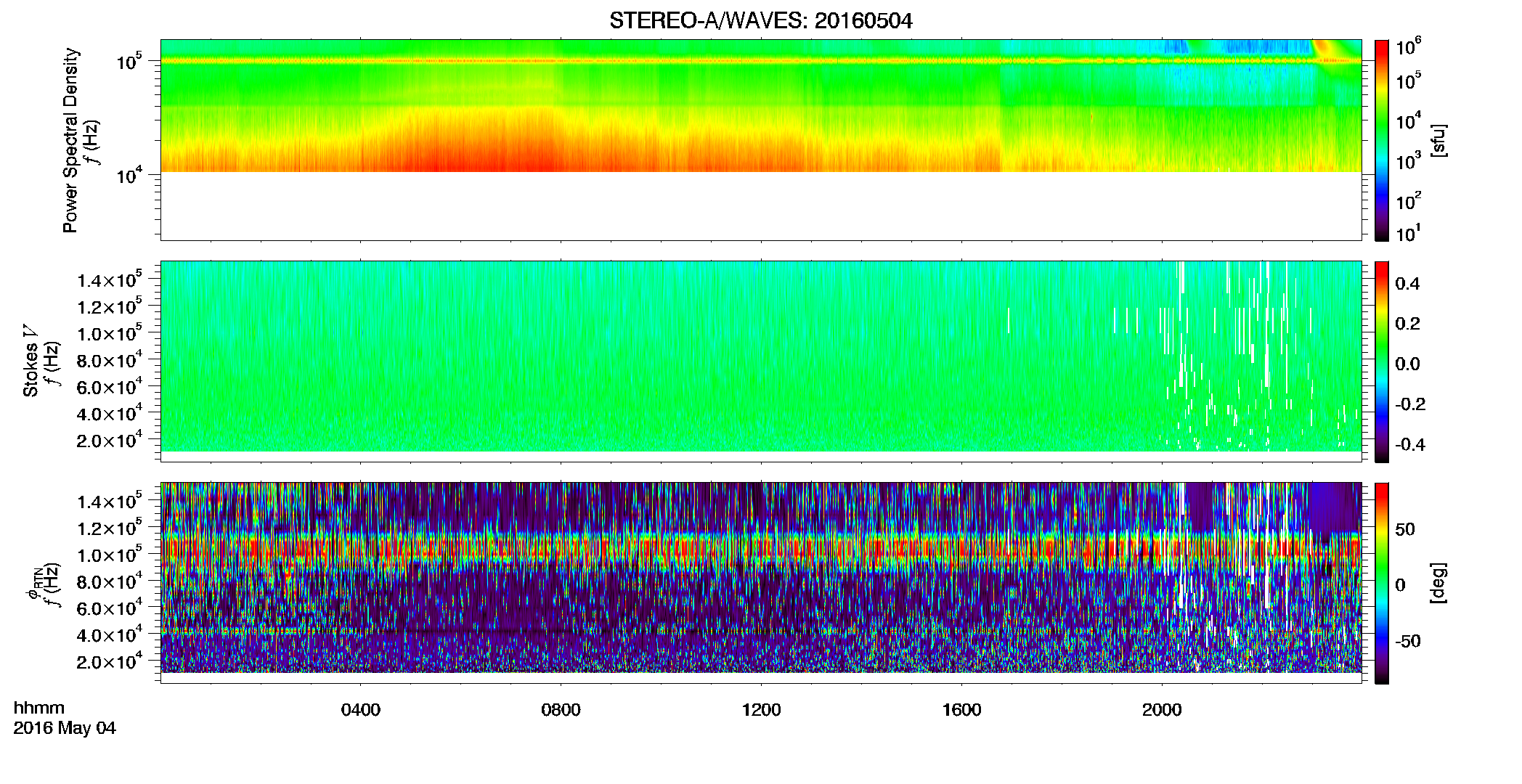Image resolution: width=1522 pixels, height=784 pixels.
Task: Click the 10^6 label on sfu color bar
Action: [1409, 47]
